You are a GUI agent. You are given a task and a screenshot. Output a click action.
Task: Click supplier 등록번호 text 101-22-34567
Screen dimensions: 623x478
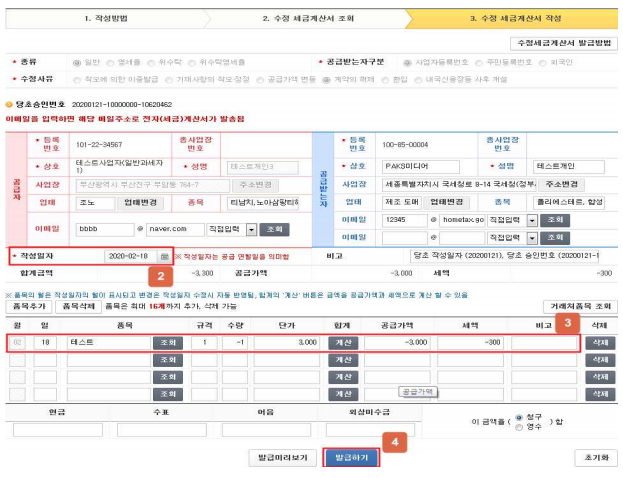click(99, 145)
